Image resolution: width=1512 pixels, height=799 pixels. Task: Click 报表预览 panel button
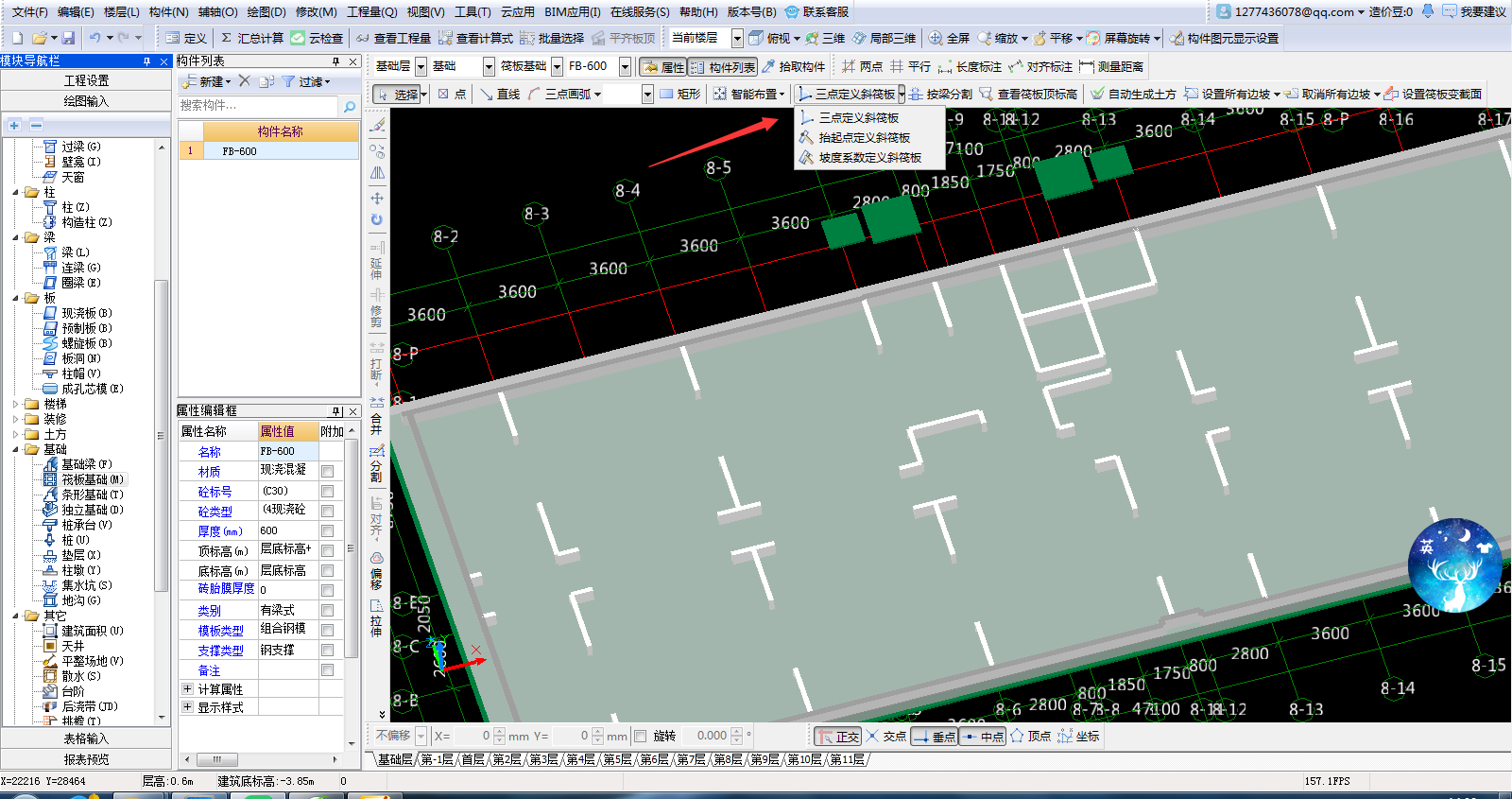[x=86, y=759]
